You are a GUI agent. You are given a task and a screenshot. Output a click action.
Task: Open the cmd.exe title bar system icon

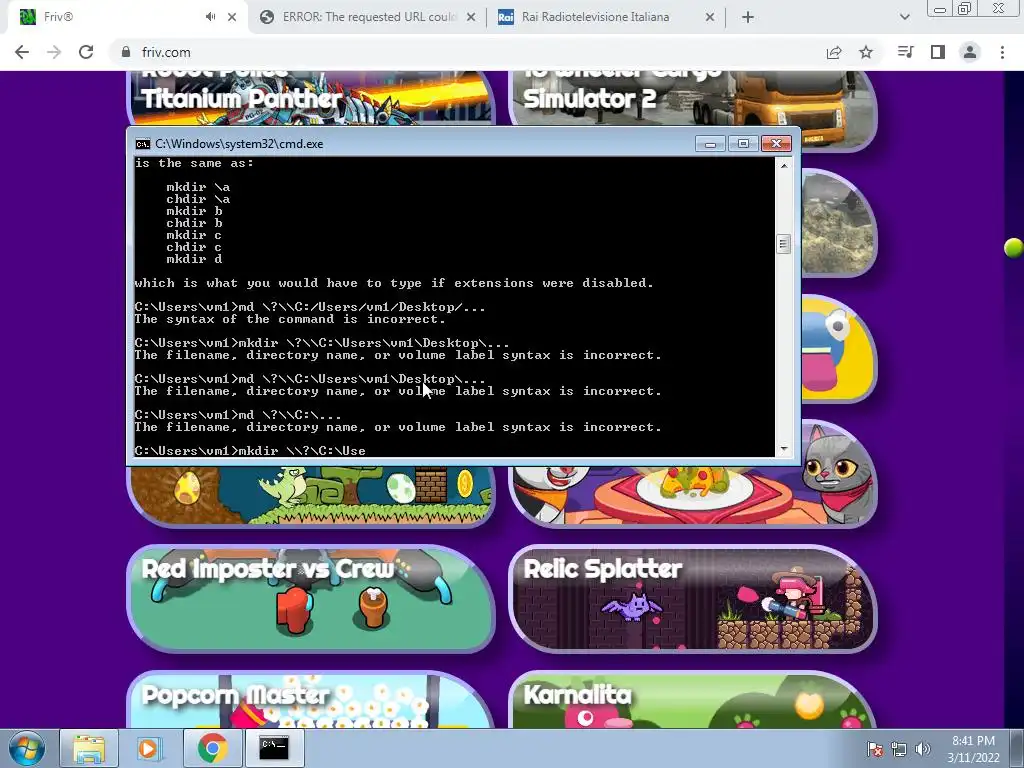tap(142, 144)
